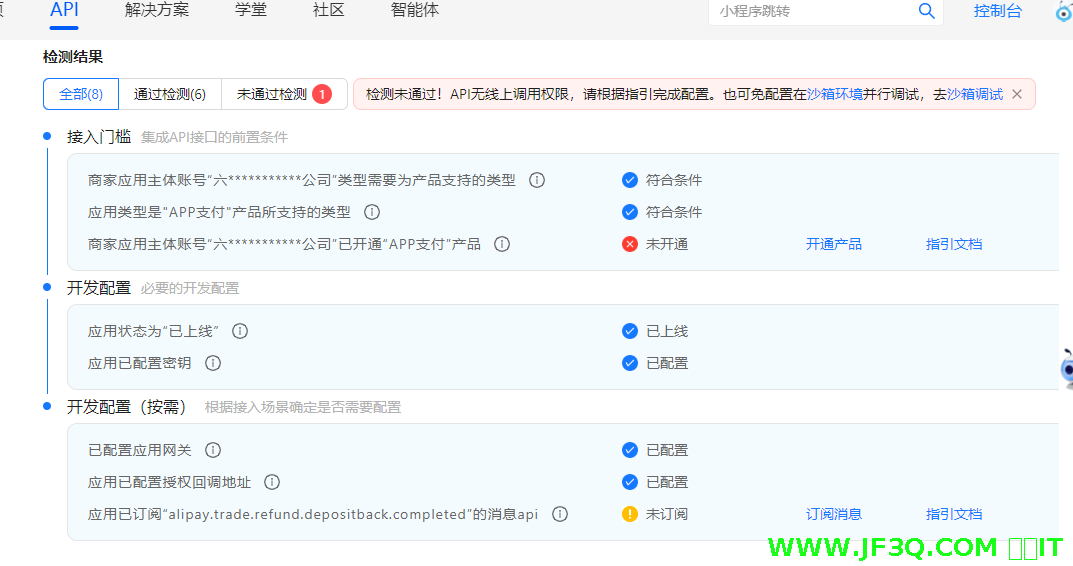Open the 智能体 navigation menu

(x=415, y=10)
